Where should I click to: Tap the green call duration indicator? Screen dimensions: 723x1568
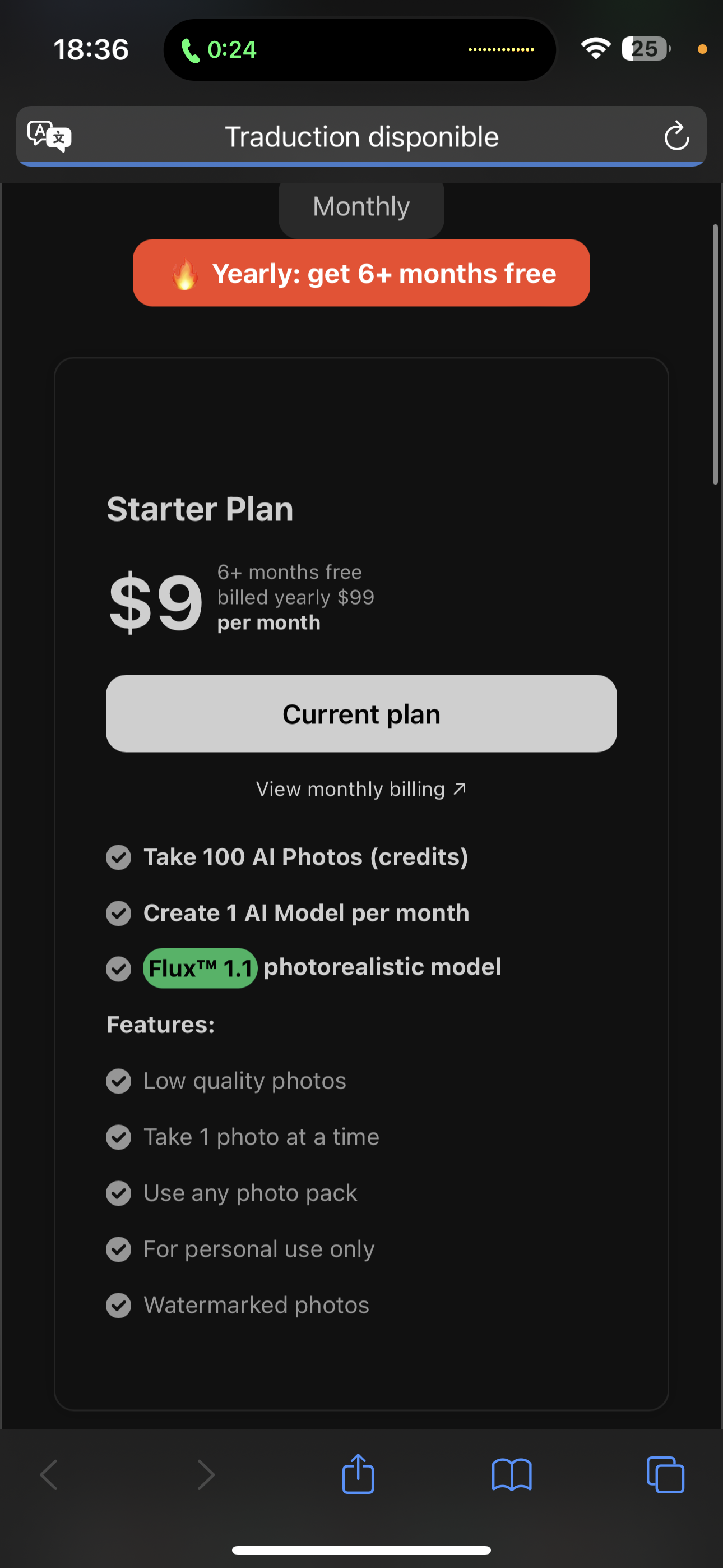[x=219, y=49]
